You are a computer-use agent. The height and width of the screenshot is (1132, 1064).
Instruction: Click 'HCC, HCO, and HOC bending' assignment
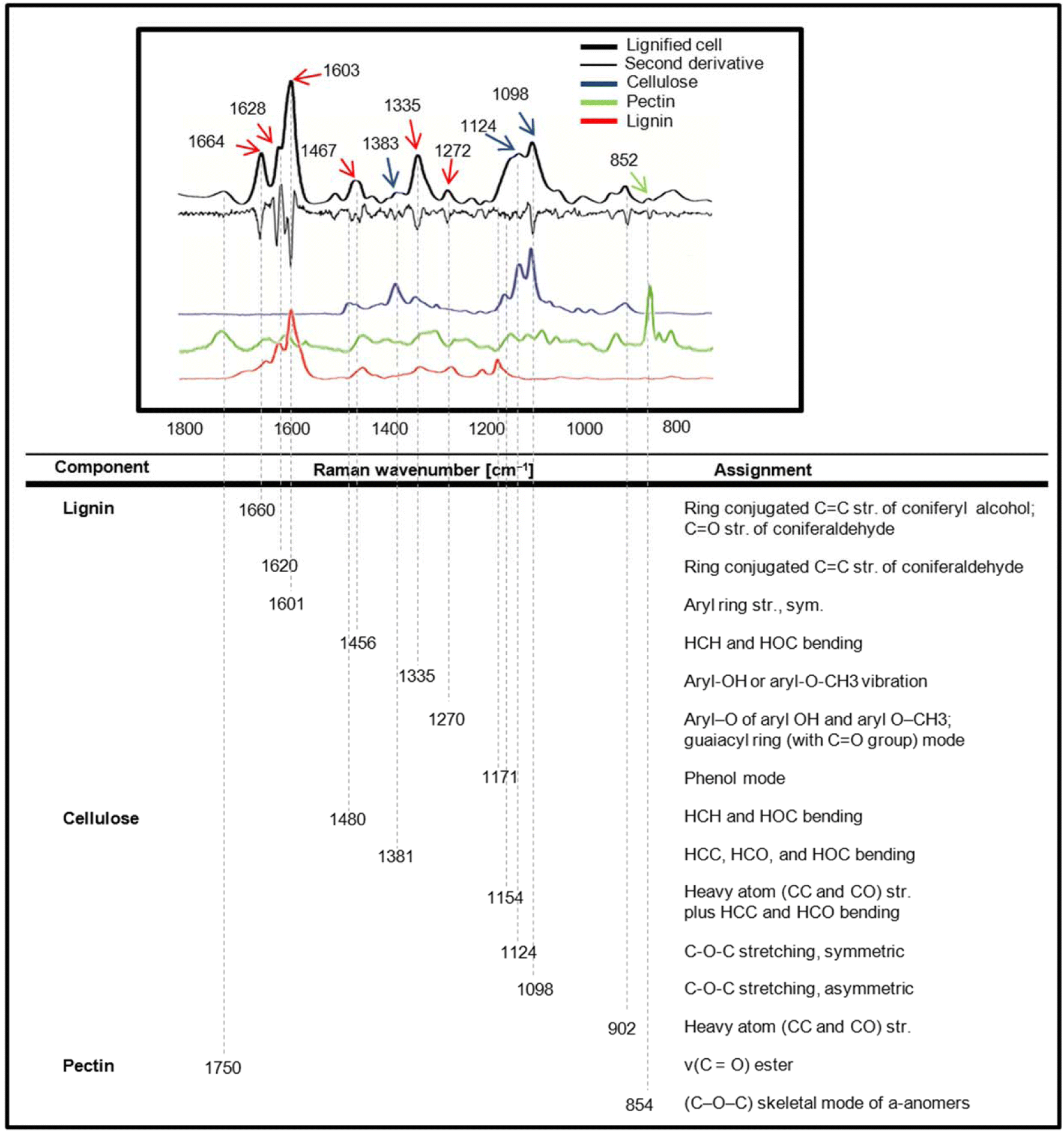[x=799, y=855]
